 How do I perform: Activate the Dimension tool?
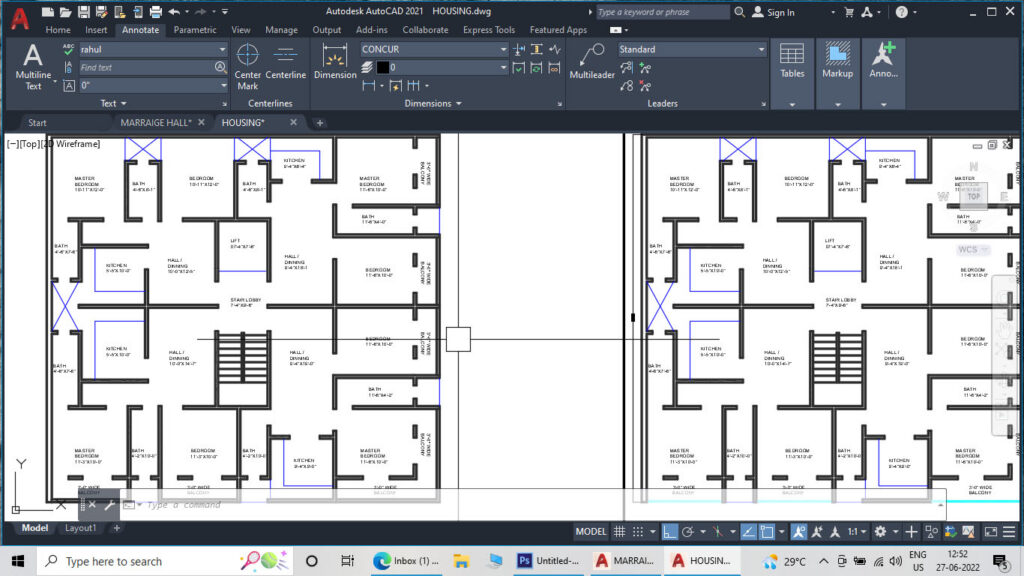pyautogui.click(x=335, y=63)
